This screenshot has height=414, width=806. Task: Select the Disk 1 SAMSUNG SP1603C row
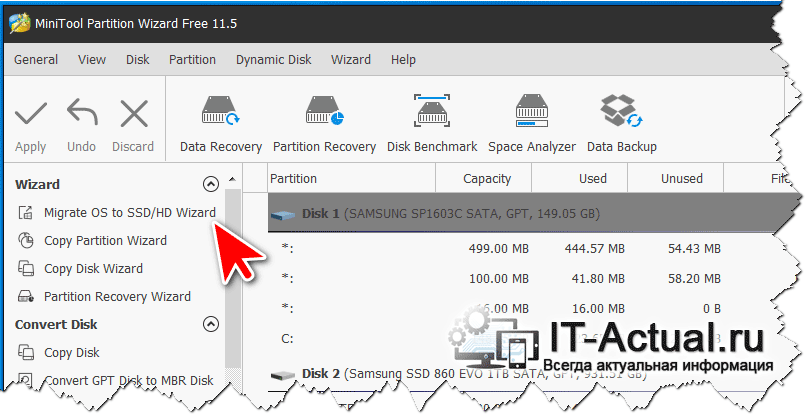(x=532, y=213)
